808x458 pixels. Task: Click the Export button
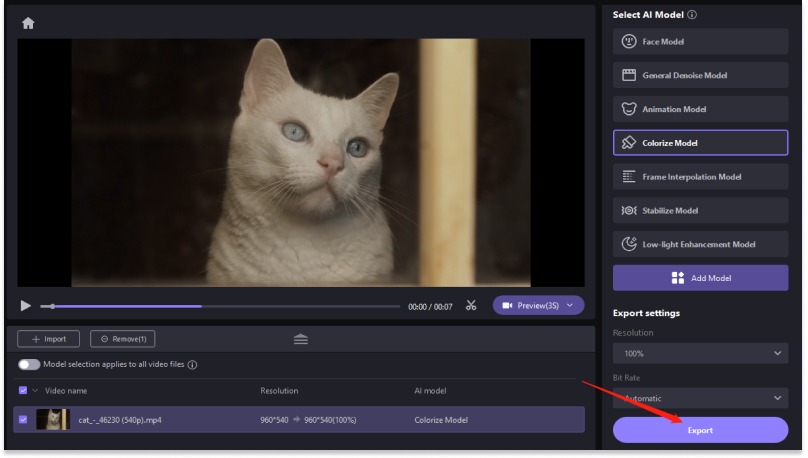click(700, 430)
